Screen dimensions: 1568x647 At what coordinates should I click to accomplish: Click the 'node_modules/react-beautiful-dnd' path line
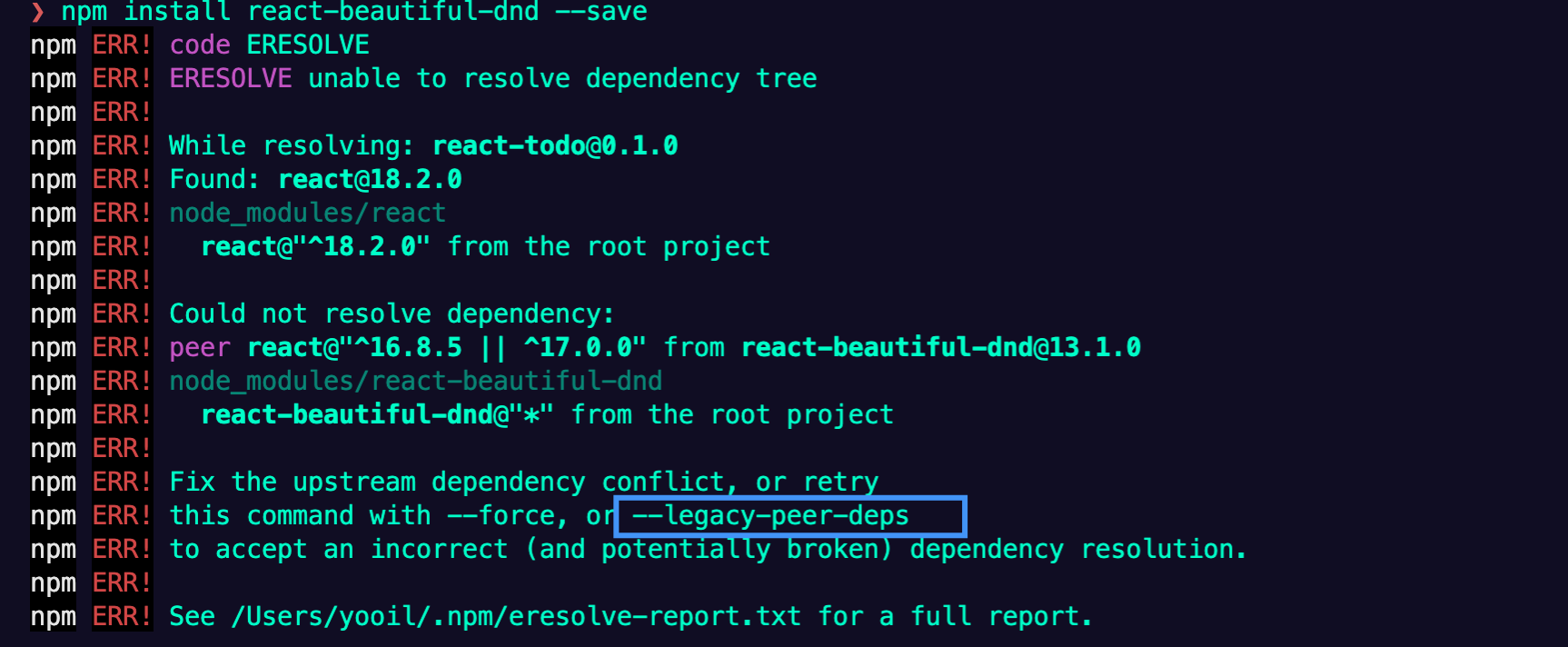[416, 381]
